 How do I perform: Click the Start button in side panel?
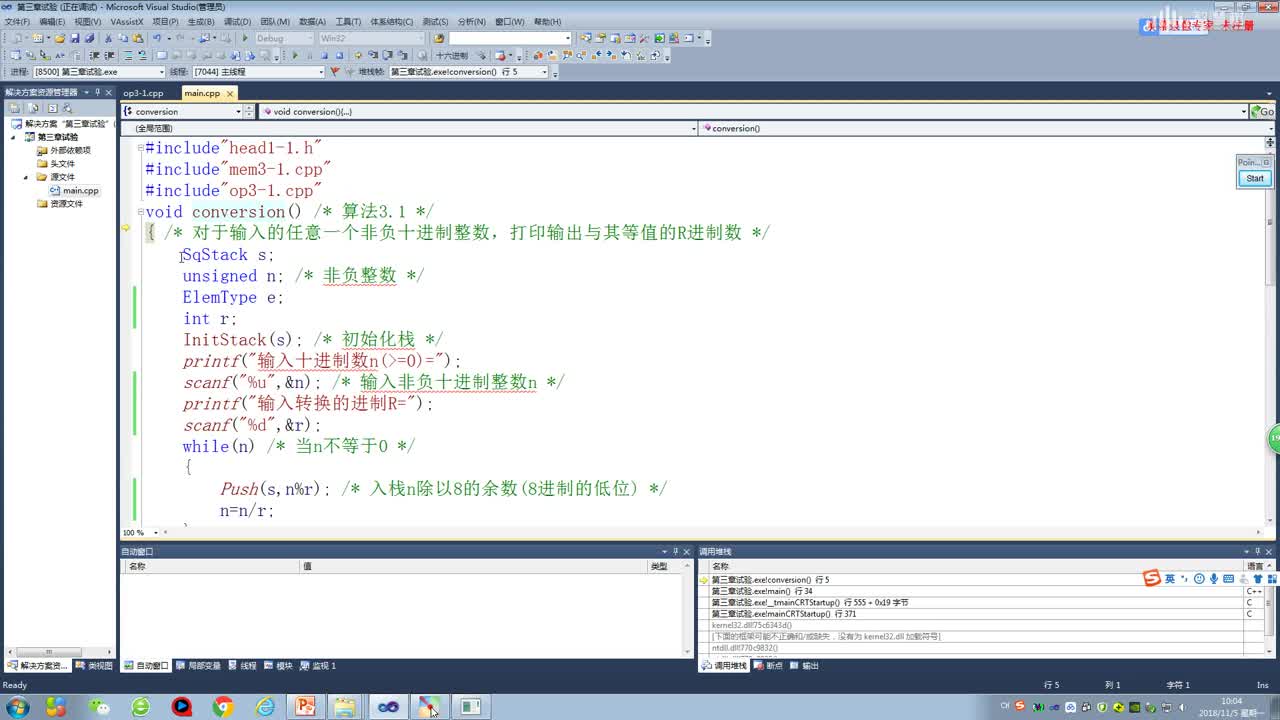pyautogui.click(x=1254, y=178)
